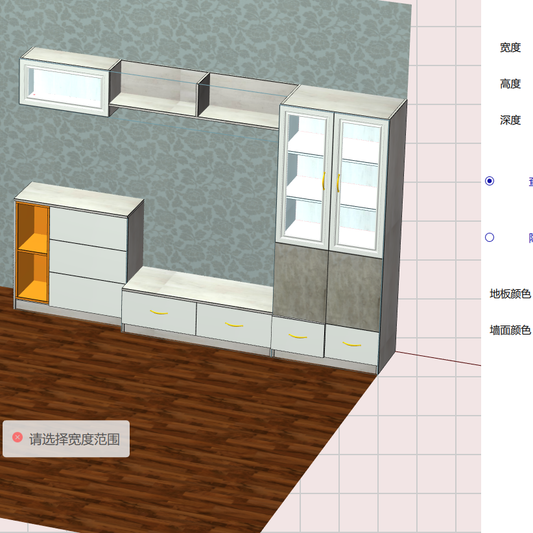Click the tall cabinet's bottom right drawer
The width and height of the screenshot is (533, 533).
[x=351, y=345]
